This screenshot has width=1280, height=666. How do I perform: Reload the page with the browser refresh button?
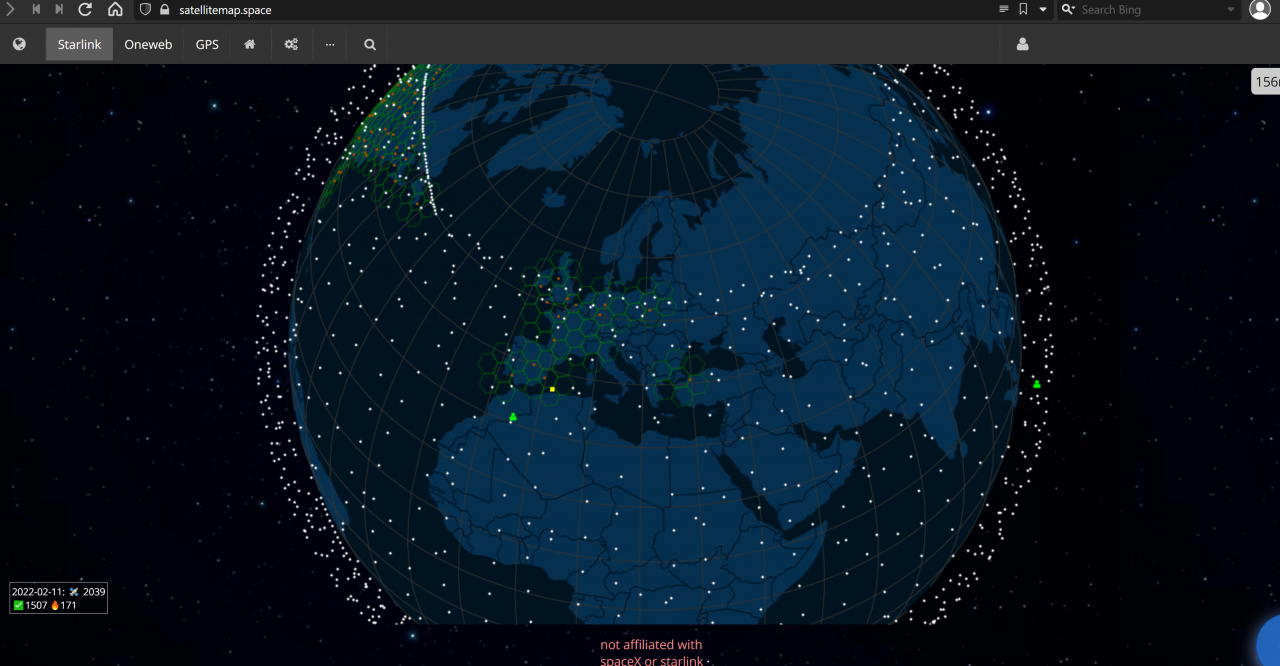click(x=85, y=9)
